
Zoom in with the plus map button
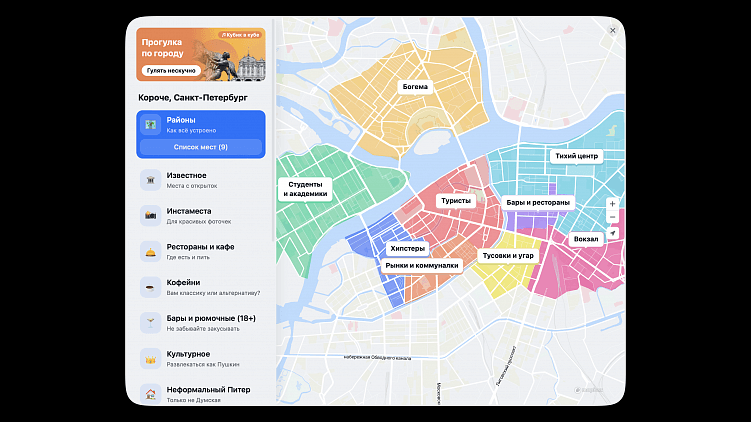coord(613,204)
